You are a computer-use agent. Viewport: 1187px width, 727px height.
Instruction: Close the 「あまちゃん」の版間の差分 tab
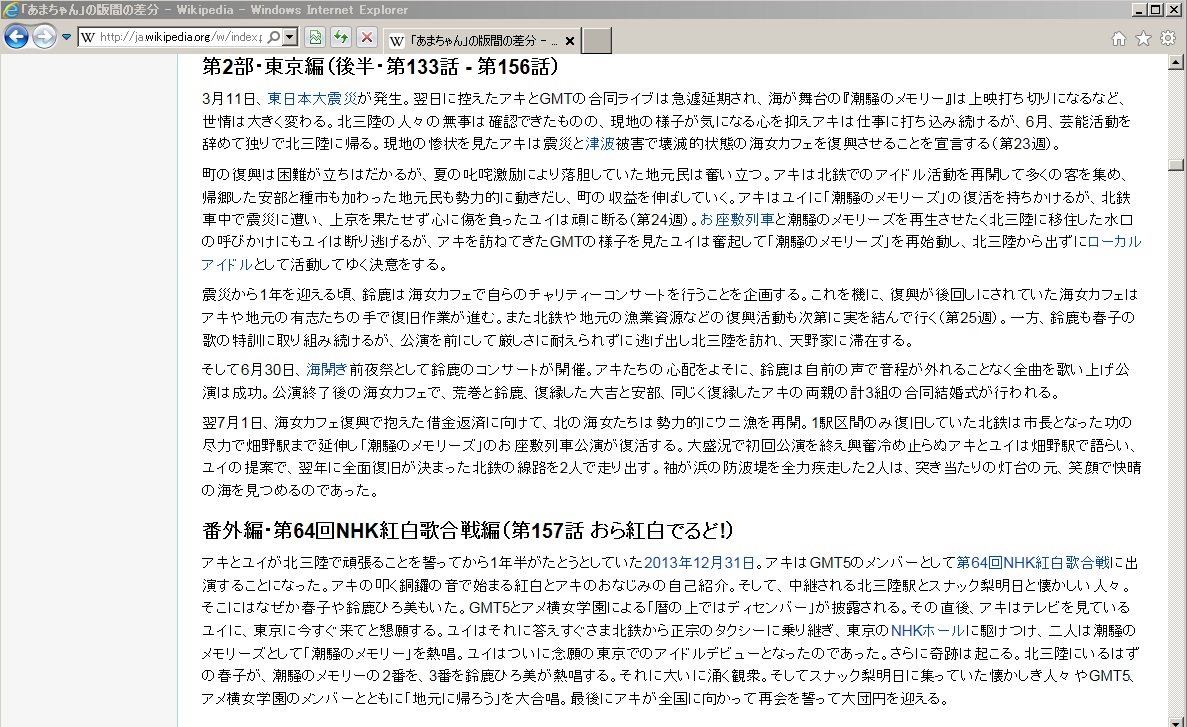pyautogui.click(x=569, y=41)
